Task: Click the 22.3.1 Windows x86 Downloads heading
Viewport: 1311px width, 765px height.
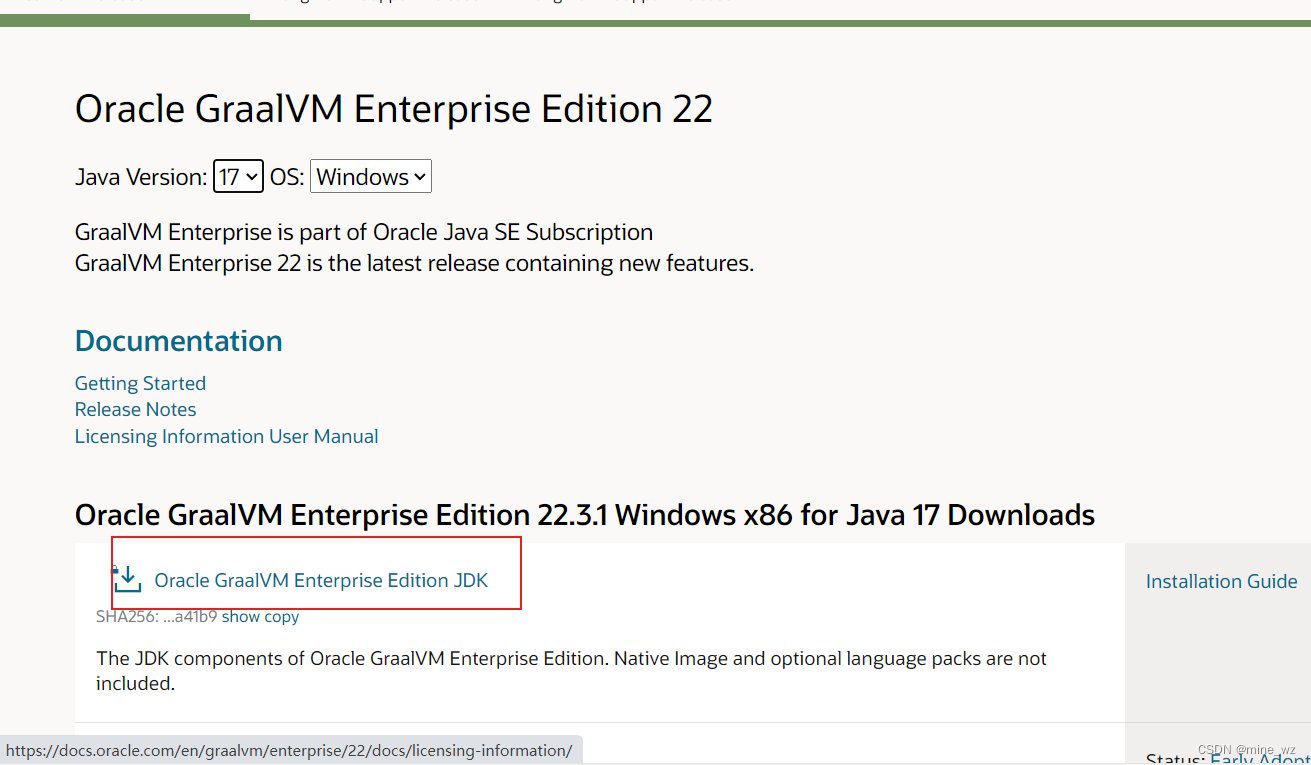Action: pyautogui.click(x=585, y=515)
